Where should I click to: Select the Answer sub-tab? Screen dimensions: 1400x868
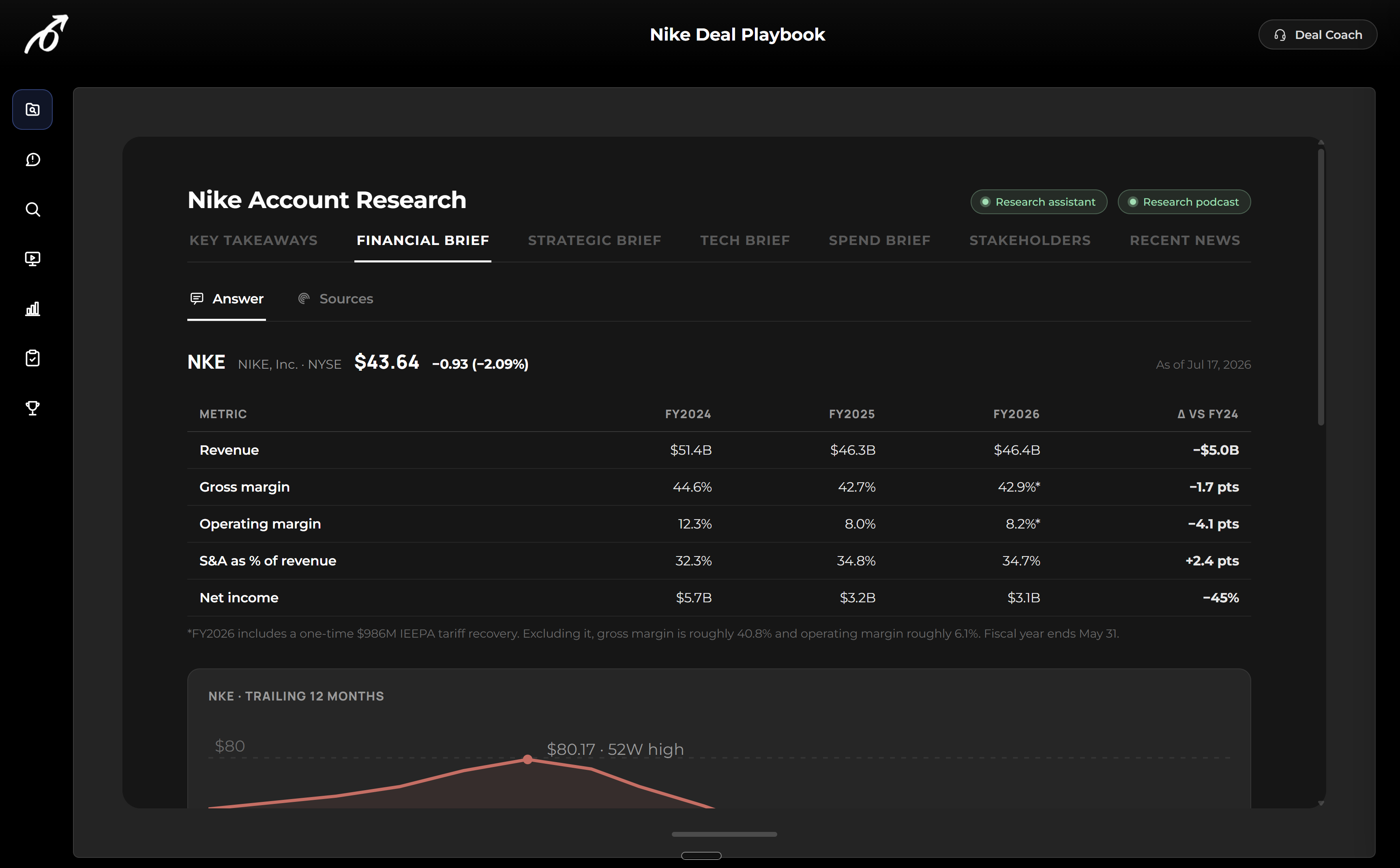(x=227, y=299)
